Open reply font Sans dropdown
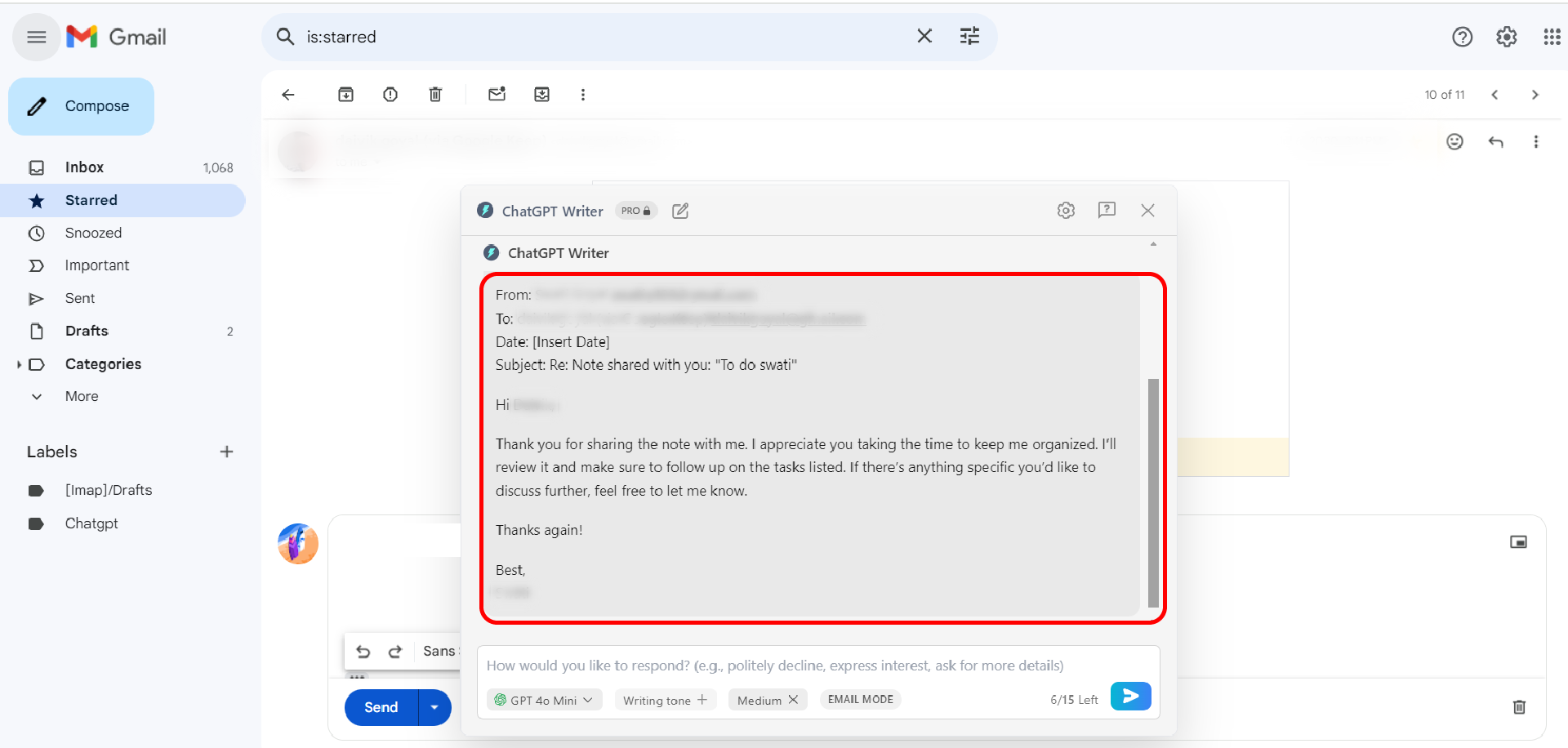Screen dimensions: 1568x748 coord(439,651)
